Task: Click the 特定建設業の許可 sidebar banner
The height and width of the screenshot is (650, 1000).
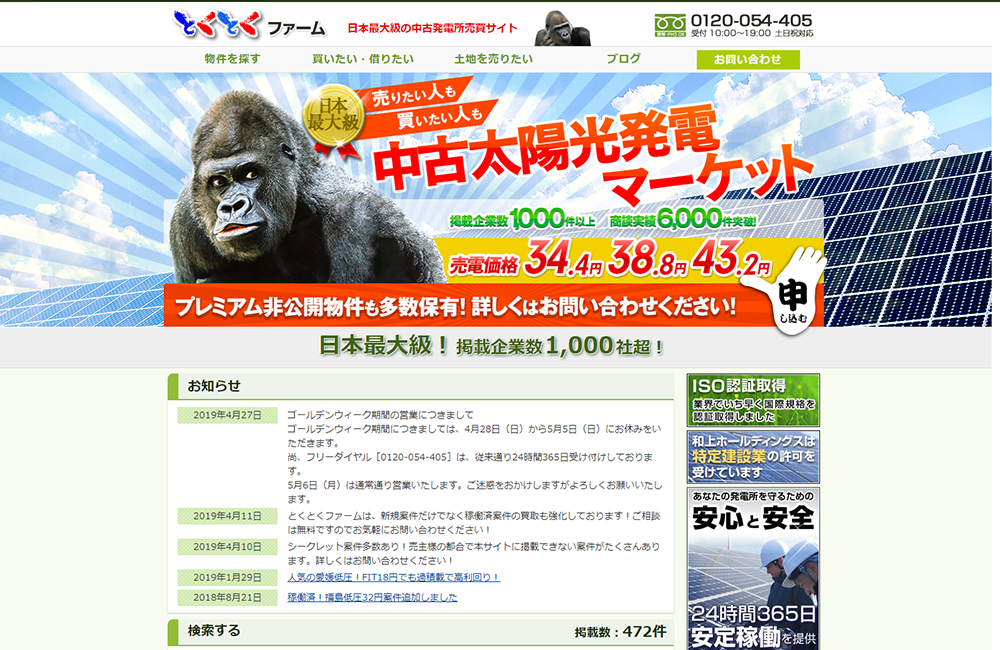Action: (753, 457)
